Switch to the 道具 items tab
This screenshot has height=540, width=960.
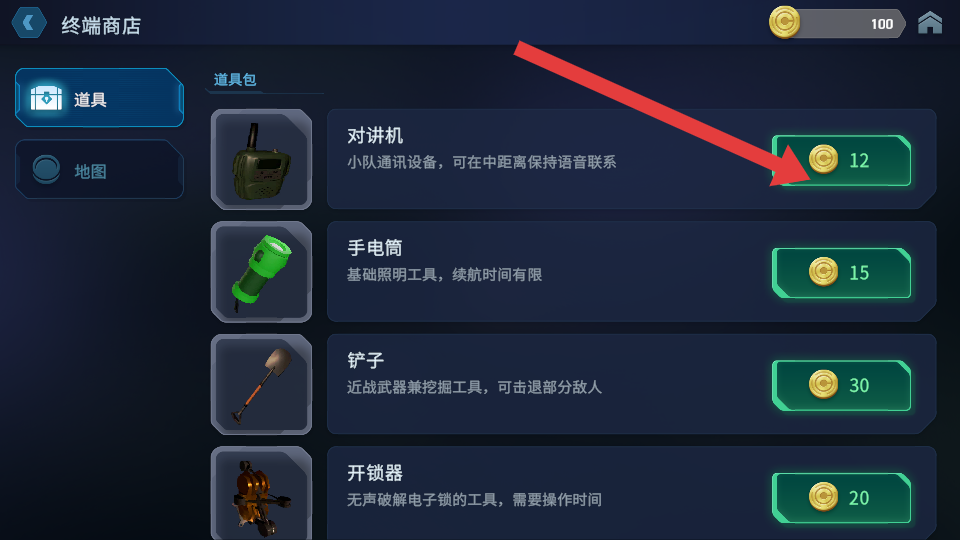pyautogui.click(x=99, y=98)
